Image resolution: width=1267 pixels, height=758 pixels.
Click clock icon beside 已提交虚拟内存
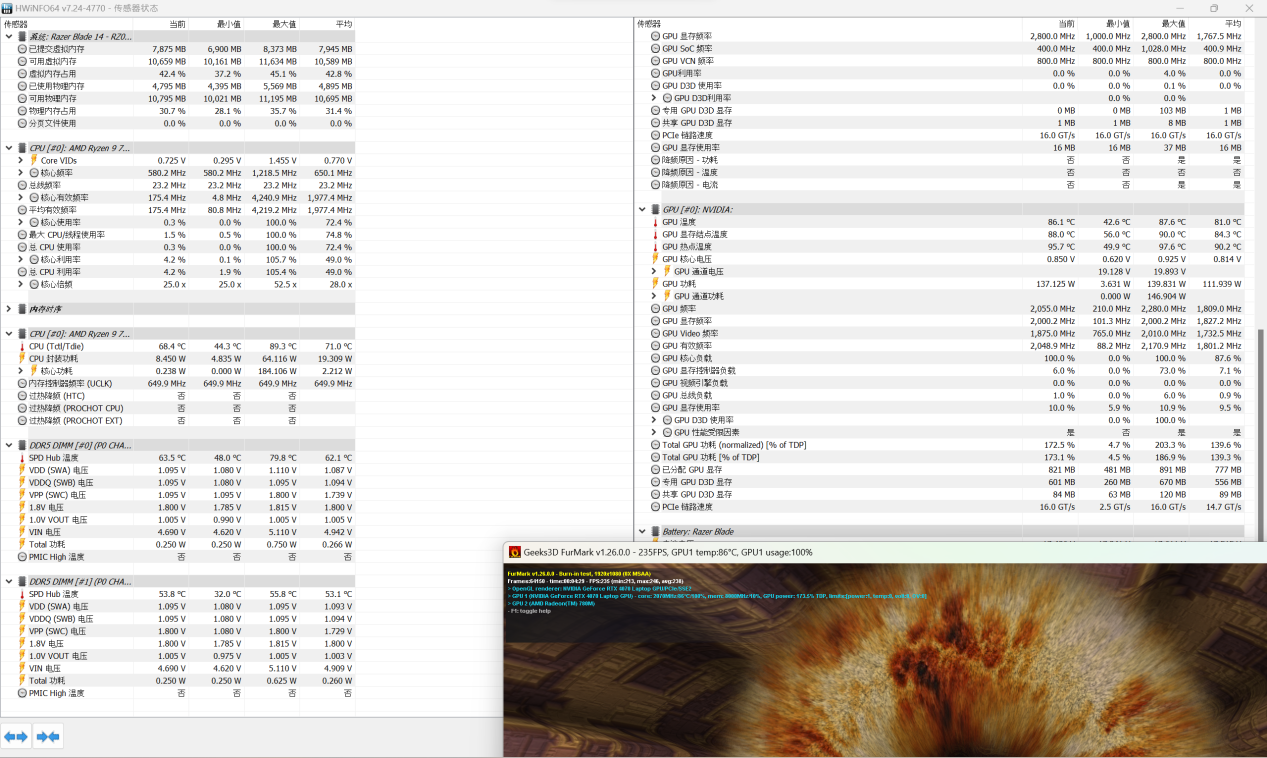click(x=22, y=48)
